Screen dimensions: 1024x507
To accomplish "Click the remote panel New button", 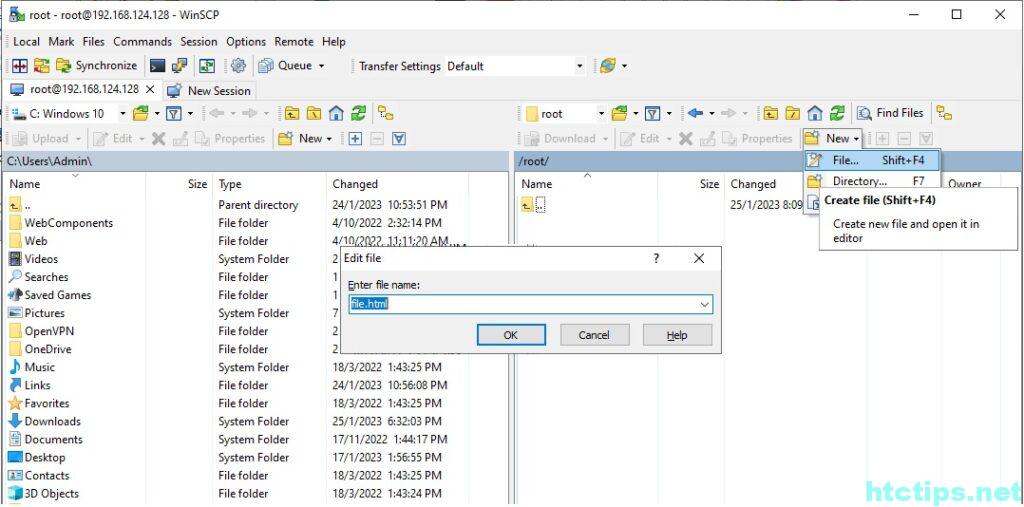I will coord(833,139).
